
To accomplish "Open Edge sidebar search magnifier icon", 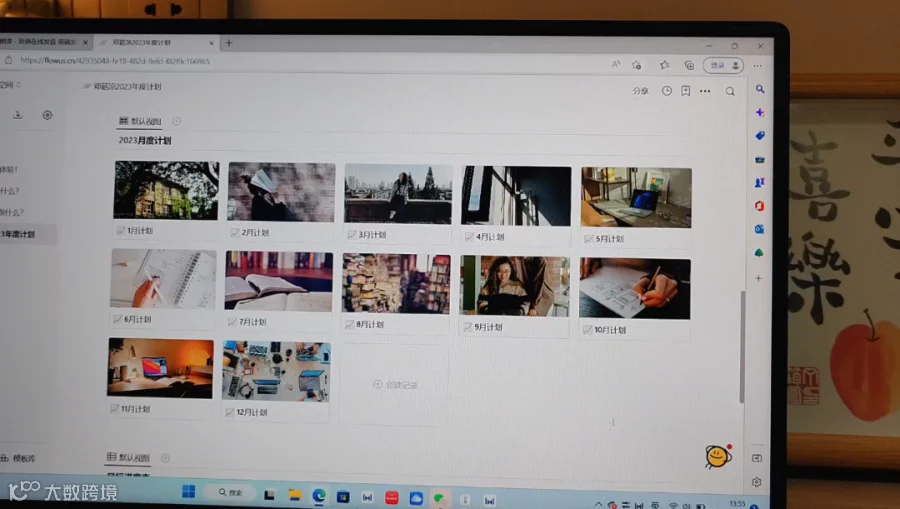I will (759, 89).
